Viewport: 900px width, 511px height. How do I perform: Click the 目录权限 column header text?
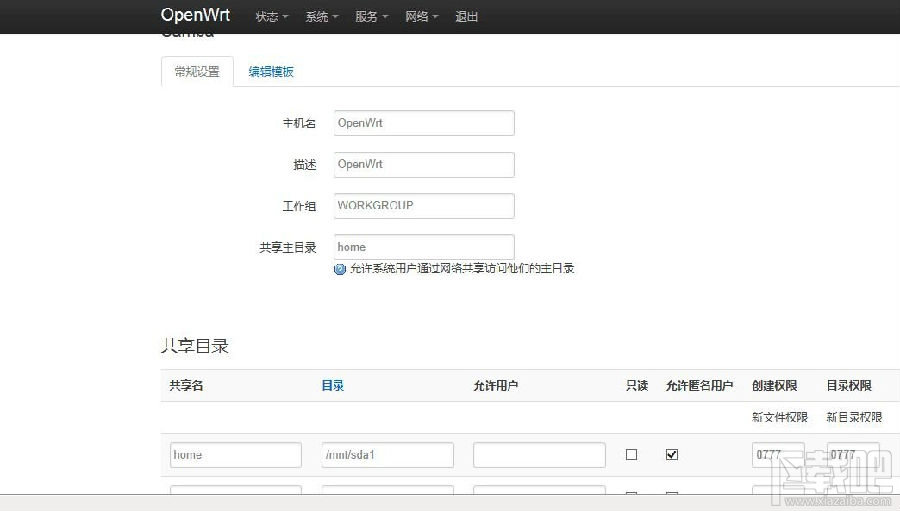click(x=849, y=386)
